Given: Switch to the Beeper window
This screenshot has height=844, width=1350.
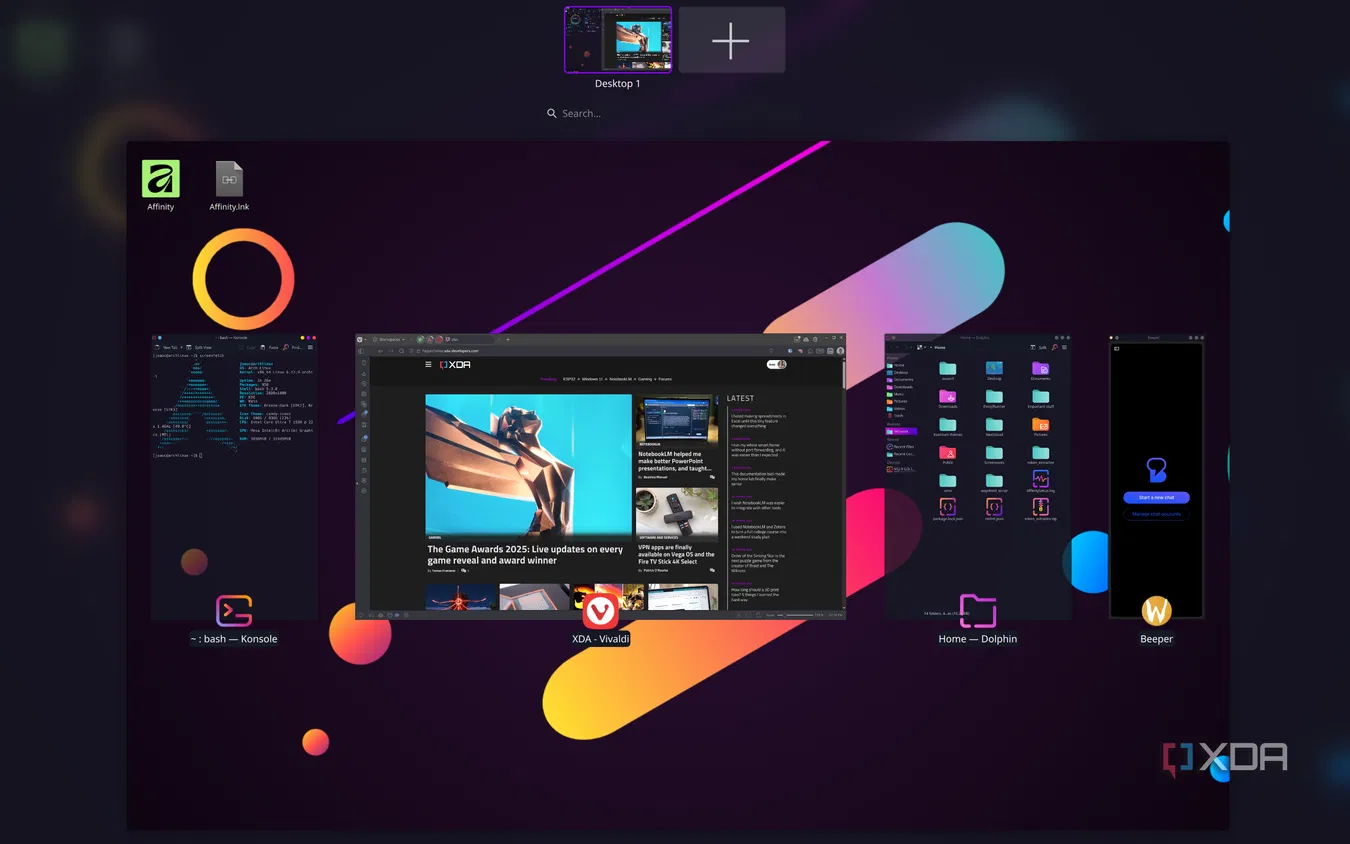Looking at the screenshot, I should point(1156,477).
